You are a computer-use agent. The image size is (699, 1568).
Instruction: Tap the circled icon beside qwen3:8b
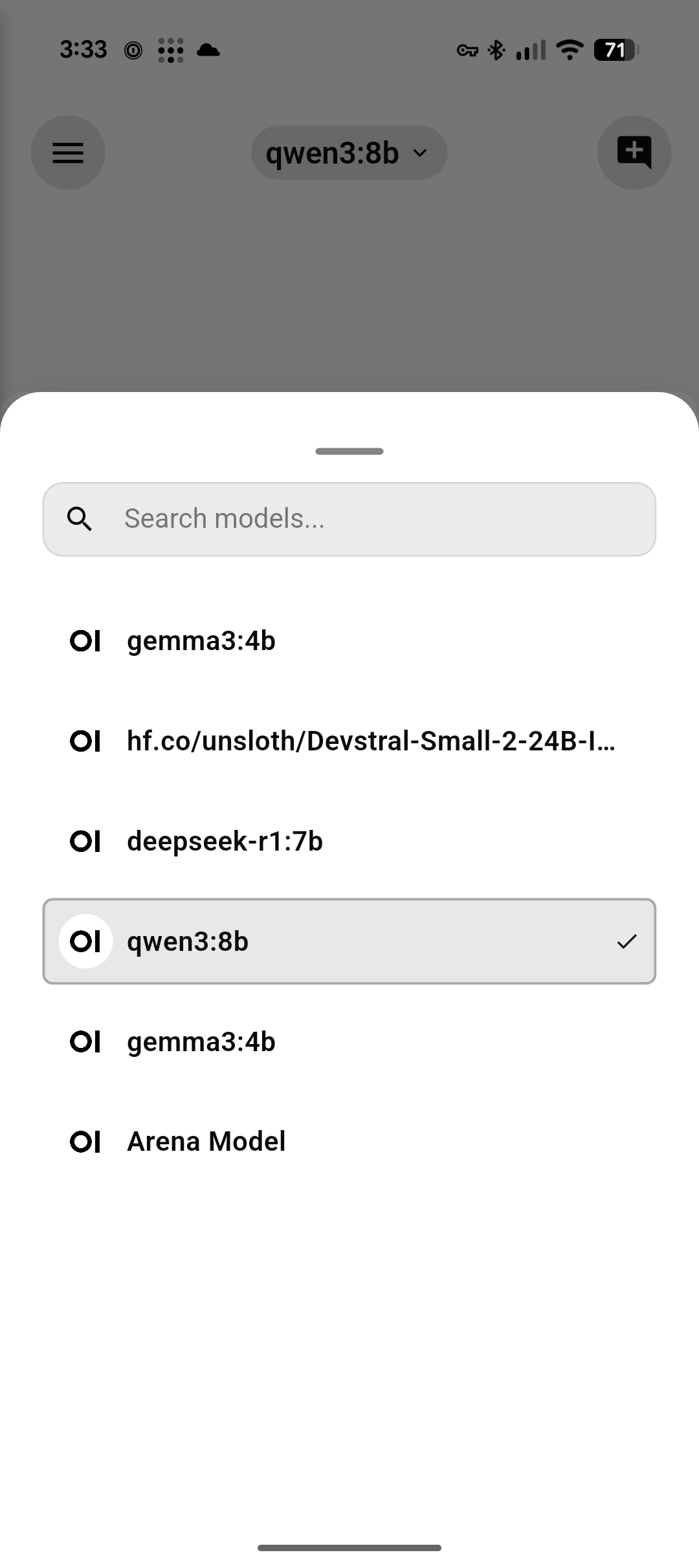pos(85,941)
